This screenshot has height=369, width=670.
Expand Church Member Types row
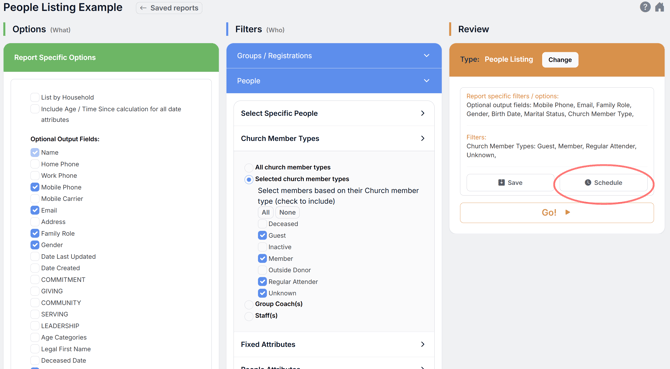(334, 138)
